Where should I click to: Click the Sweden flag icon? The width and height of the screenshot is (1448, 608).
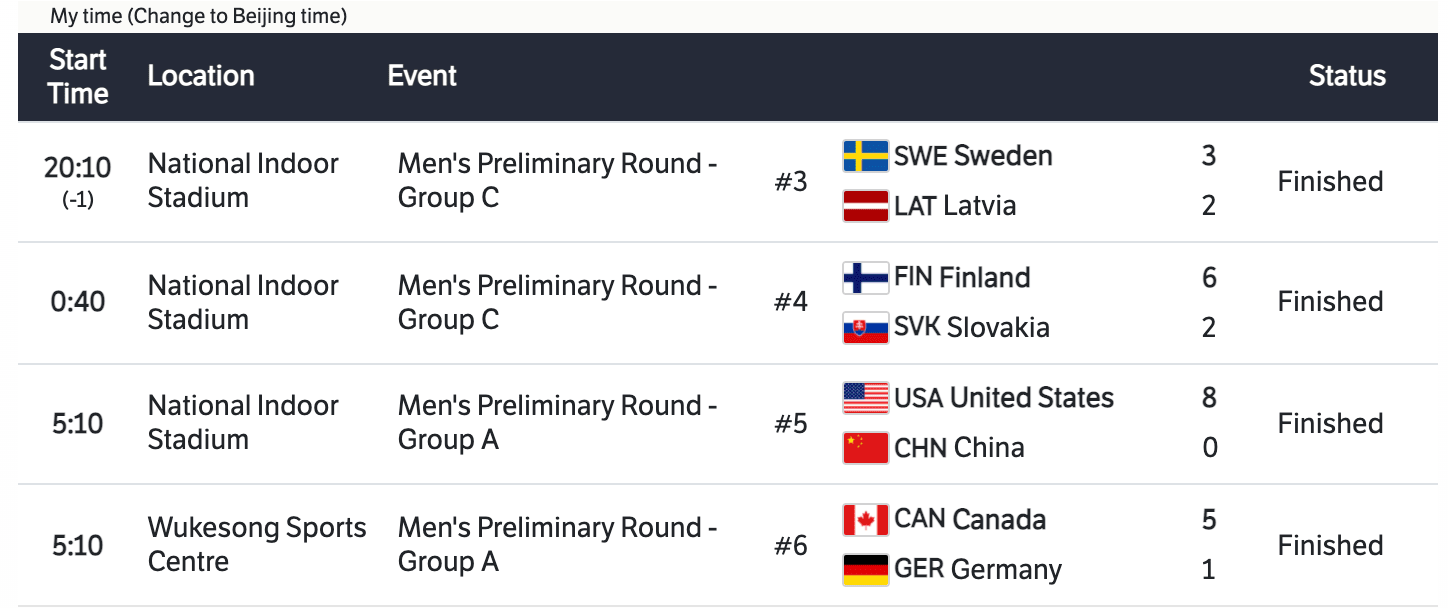(865, 156)
